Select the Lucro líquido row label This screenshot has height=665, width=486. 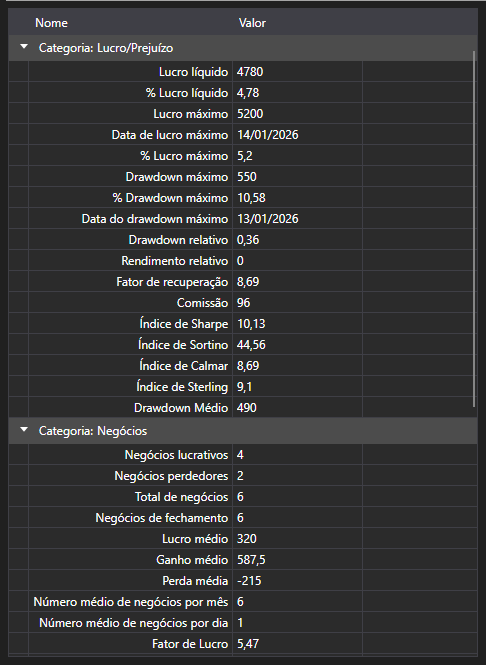pos(193,72)
